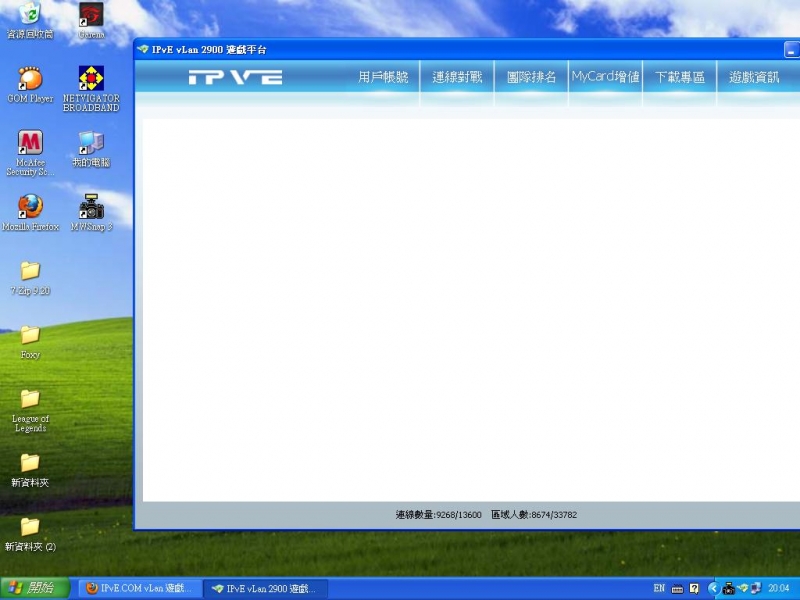Click the IPVE logo in header
The width and height of the screenshot is (800, 600).
pyautogui.click(x=235, y=78)
